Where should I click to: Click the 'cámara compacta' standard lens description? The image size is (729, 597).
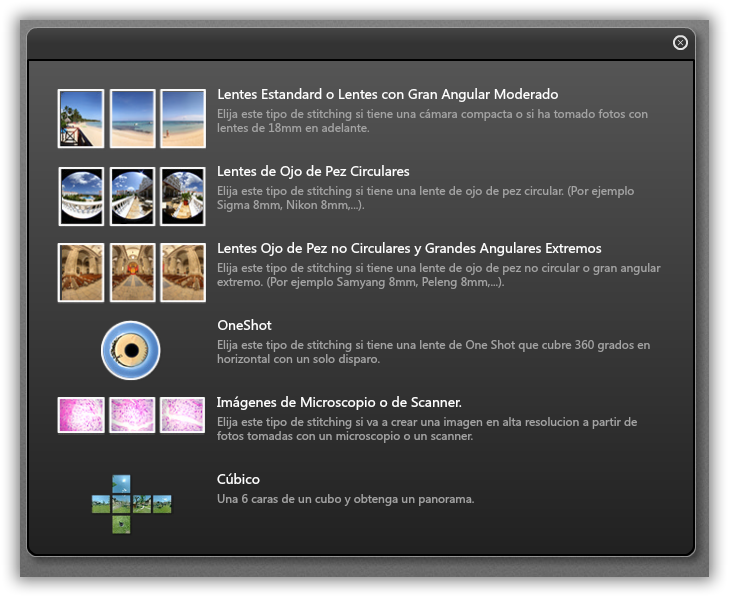pos(432,121)
